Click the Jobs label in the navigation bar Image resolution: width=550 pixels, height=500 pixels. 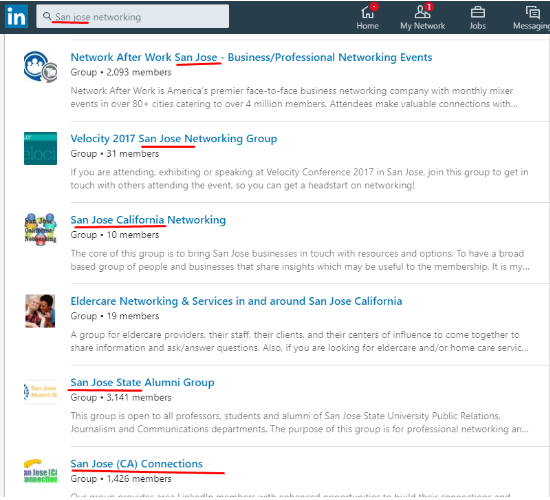click(478, 26)
